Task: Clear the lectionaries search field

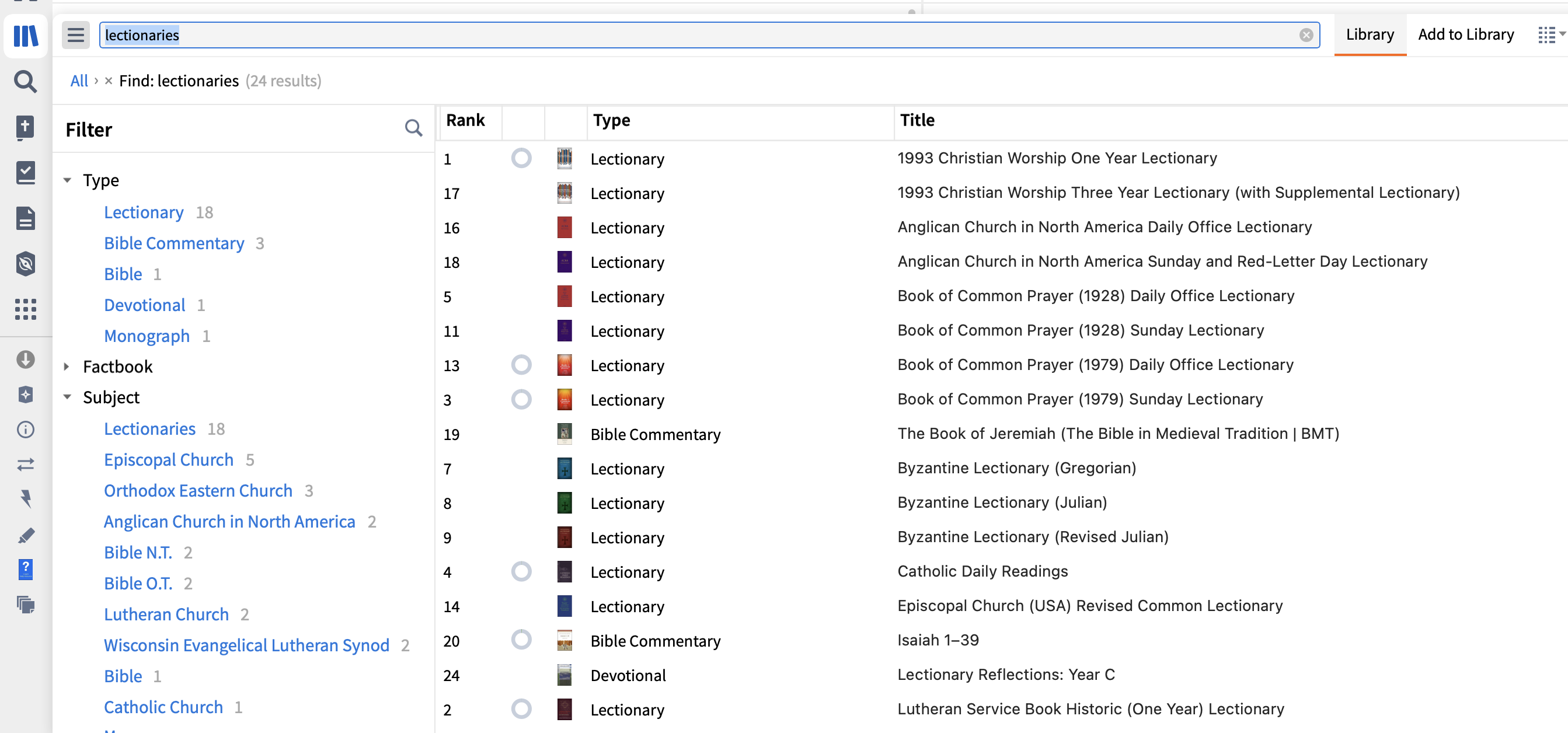Action: pos(1306,35)
